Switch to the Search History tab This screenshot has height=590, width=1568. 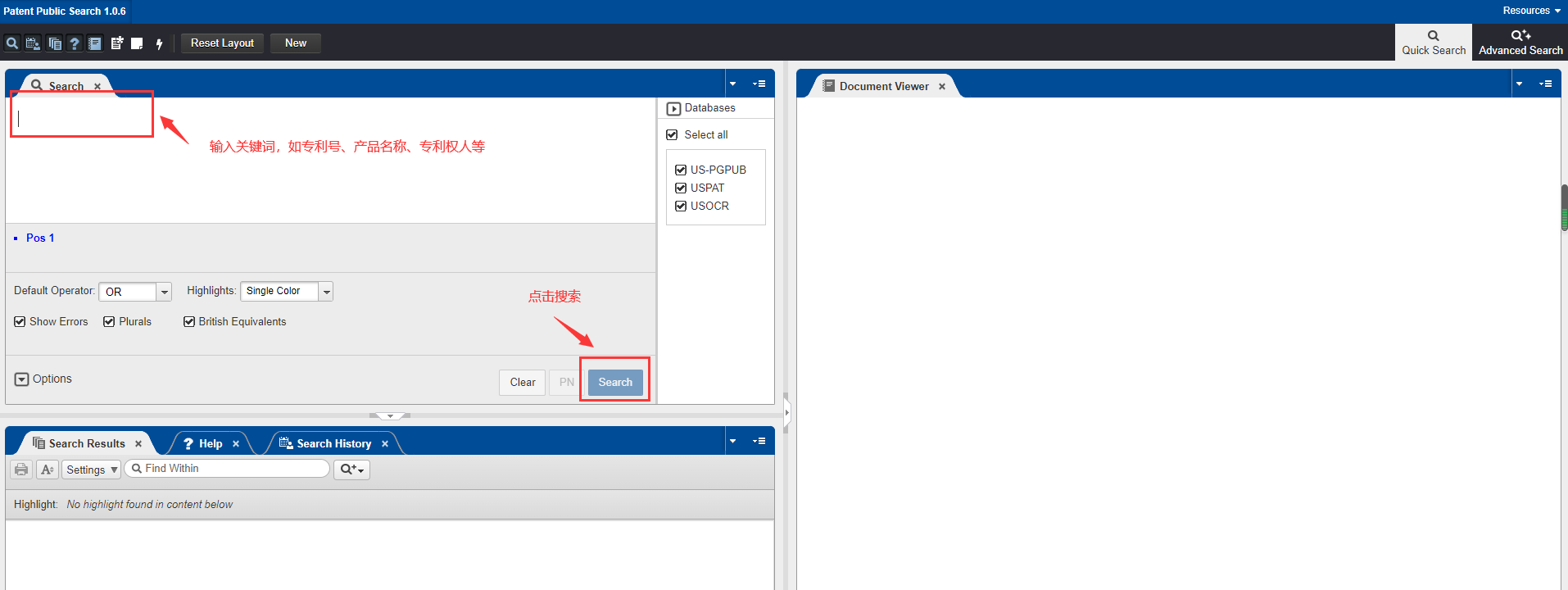[333, 444]
